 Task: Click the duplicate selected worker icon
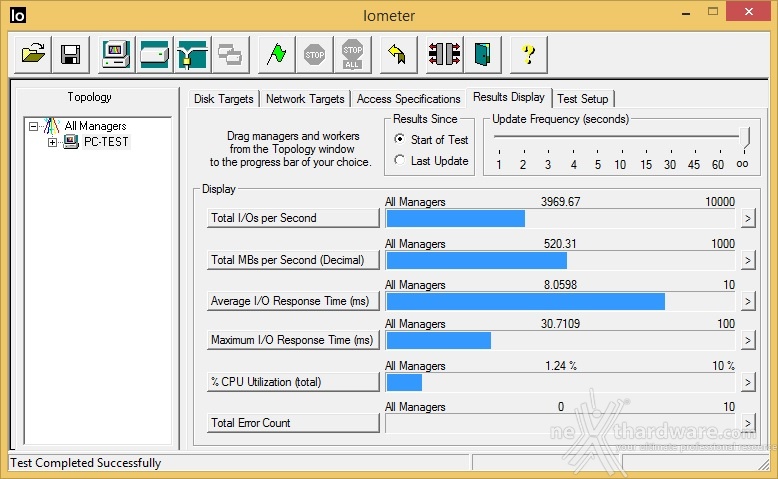pos(230,54)
